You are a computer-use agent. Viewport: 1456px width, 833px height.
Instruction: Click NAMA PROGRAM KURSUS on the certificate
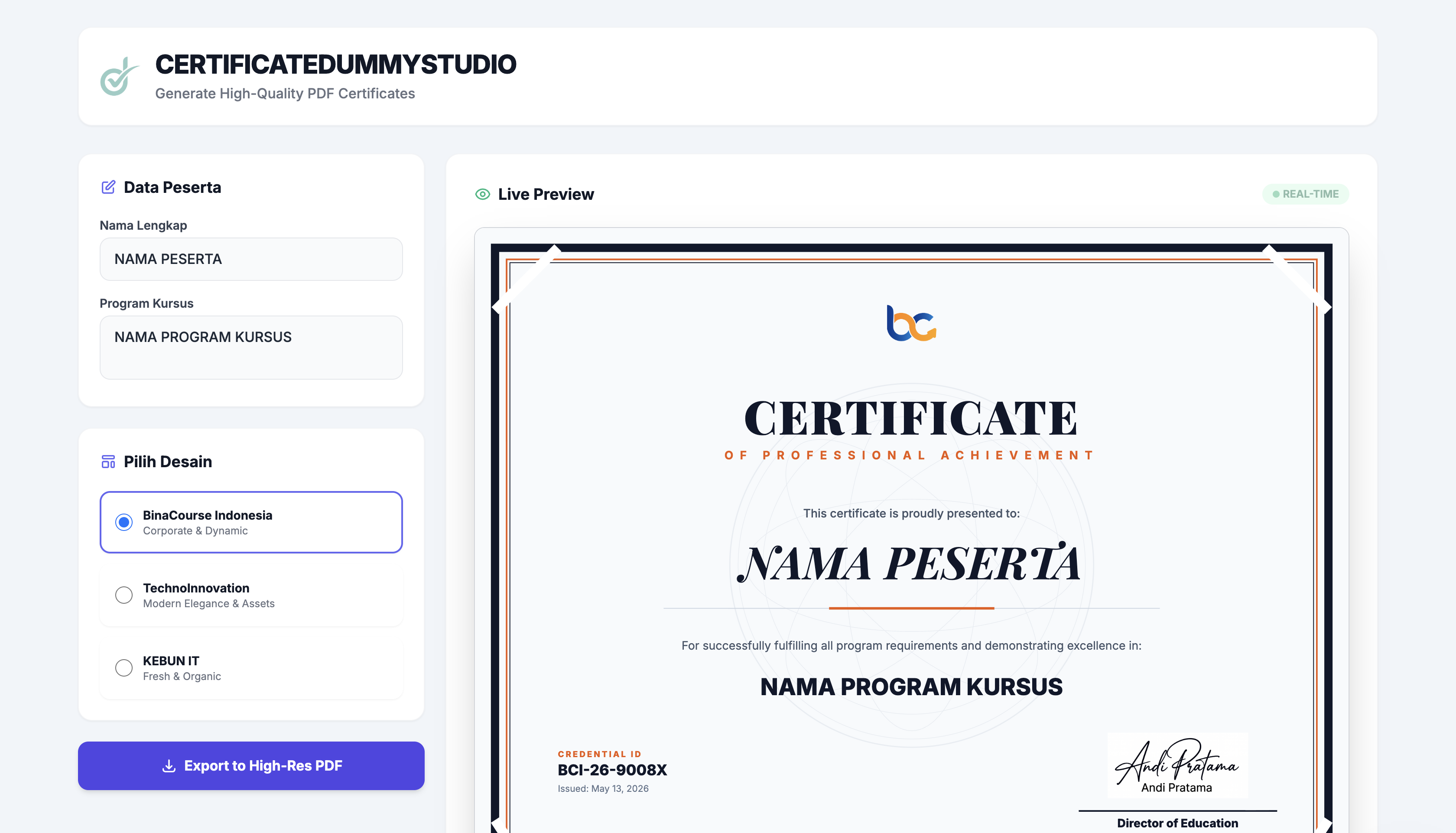911,687
